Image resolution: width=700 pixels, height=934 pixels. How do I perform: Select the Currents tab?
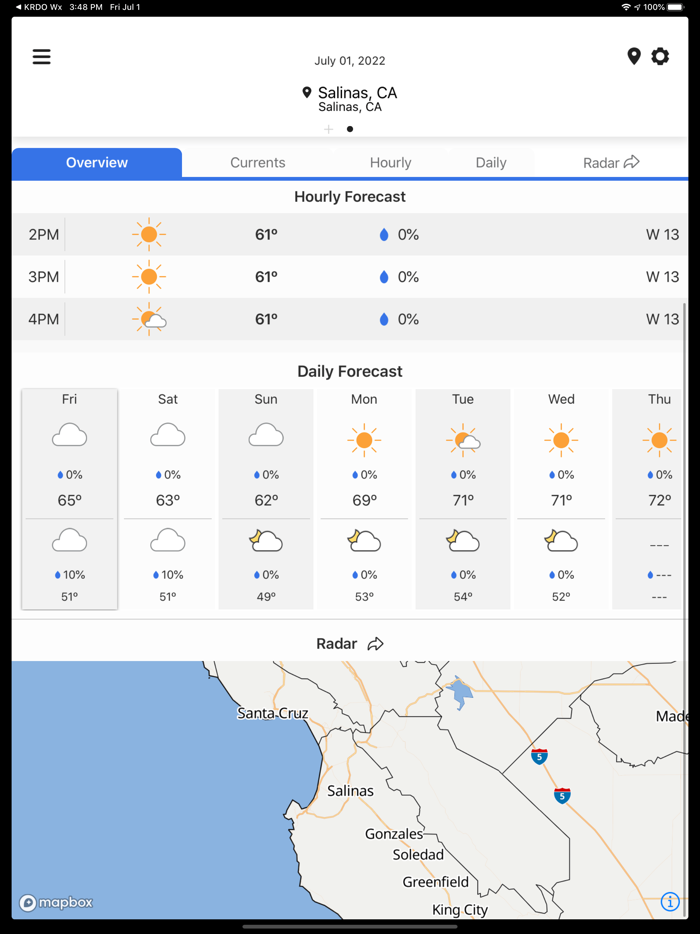tap(257, 161)
